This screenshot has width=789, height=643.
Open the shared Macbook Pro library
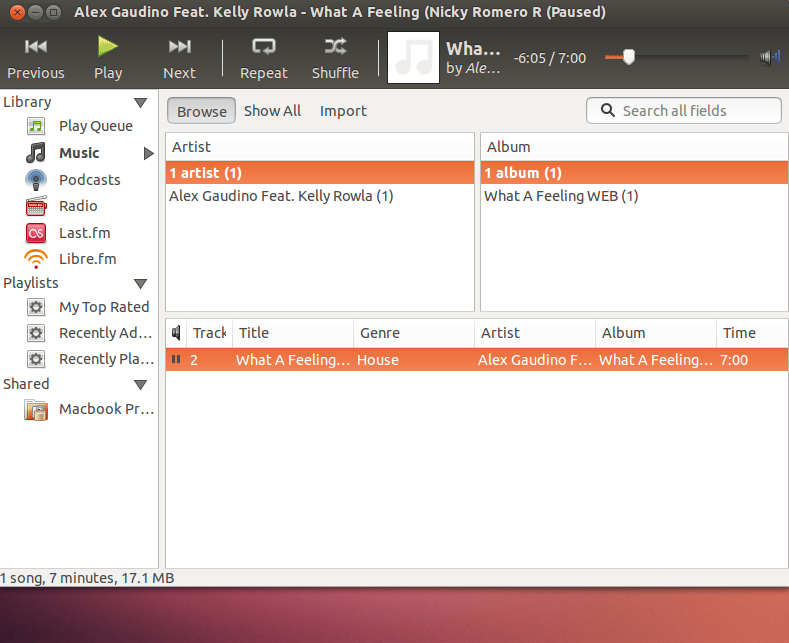[90, 409]
